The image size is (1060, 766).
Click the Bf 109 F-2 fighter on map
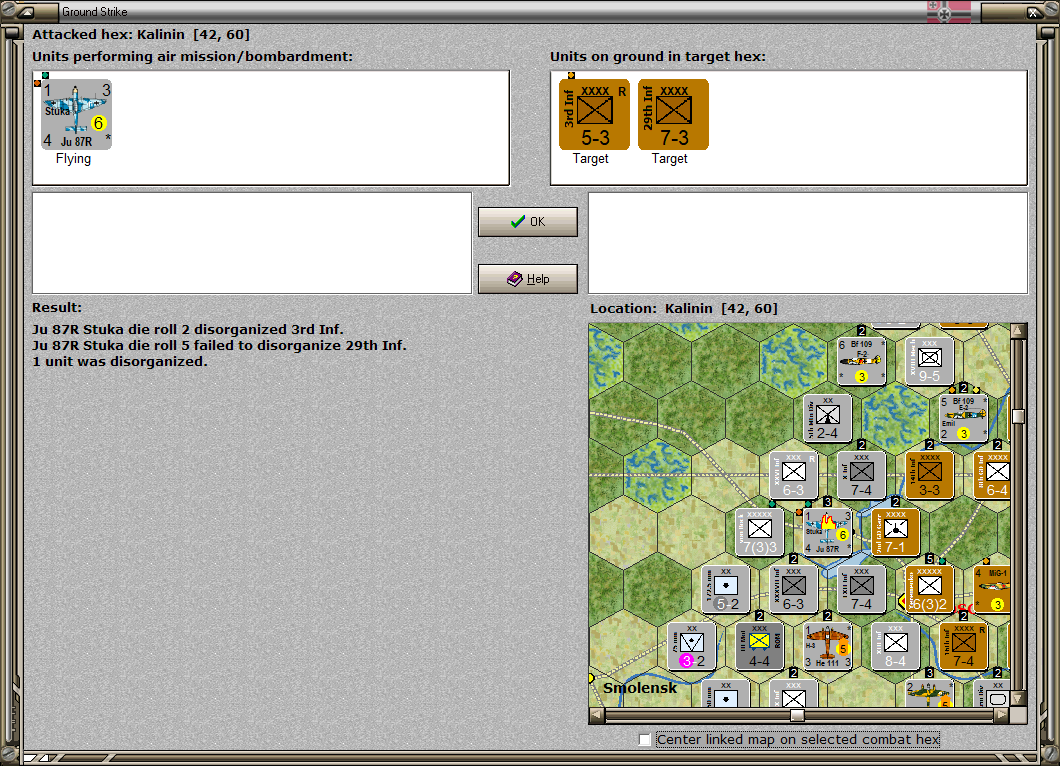861,362
